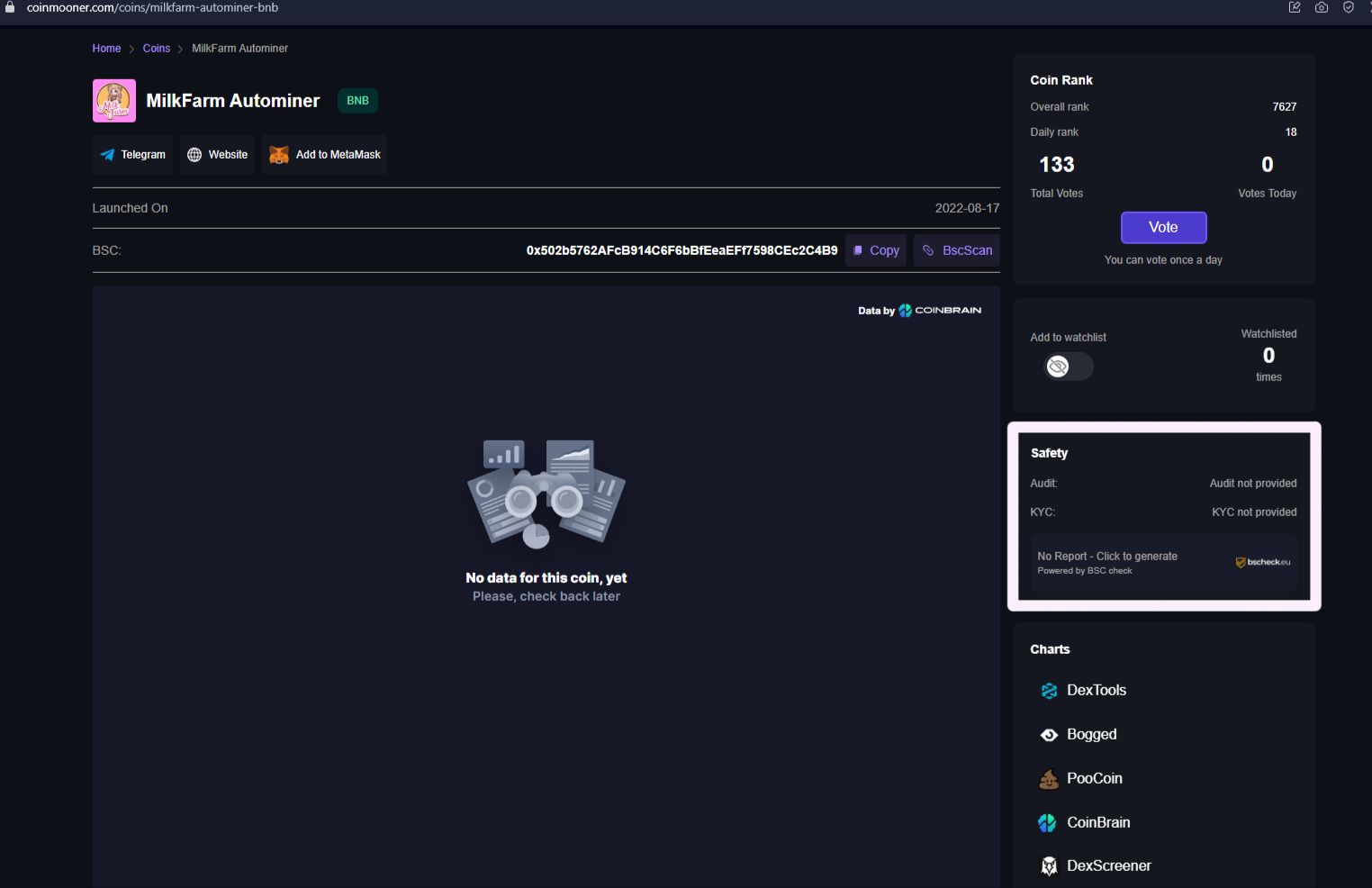Select the contract address text 0x502b5762...
The height and width of the screenshot is (888, 1372).
pos(682,250)
